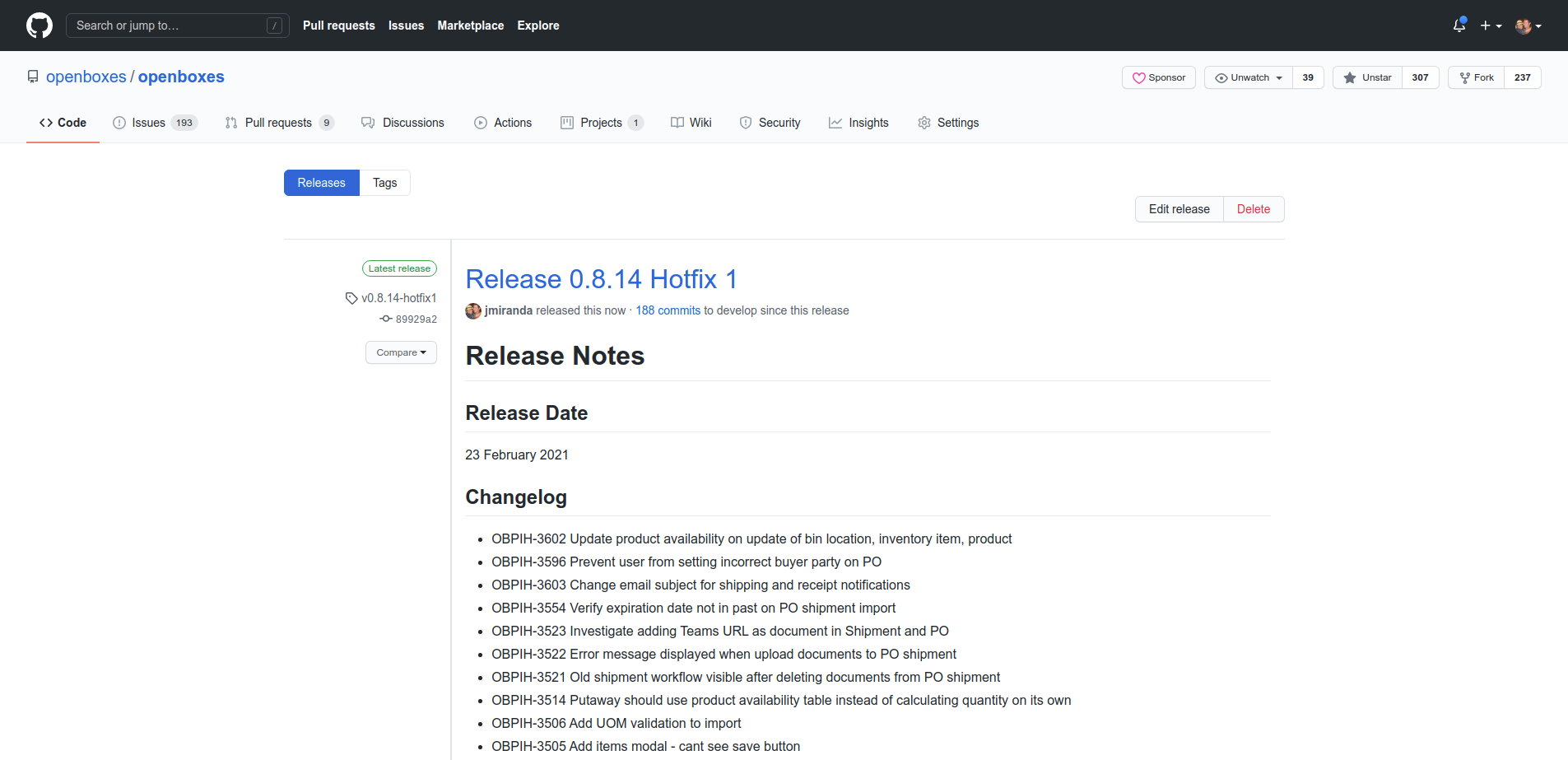
Task: Open the openboxes organization link
Action: (86, 77)
